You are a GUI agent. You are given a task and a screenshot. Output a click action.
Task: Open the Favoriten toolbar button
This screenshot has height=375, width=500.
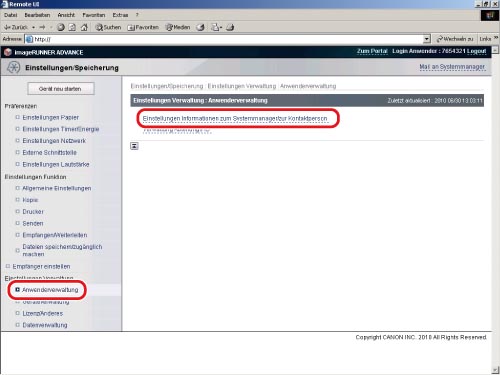pyautogui.click(x=143, y=27)
